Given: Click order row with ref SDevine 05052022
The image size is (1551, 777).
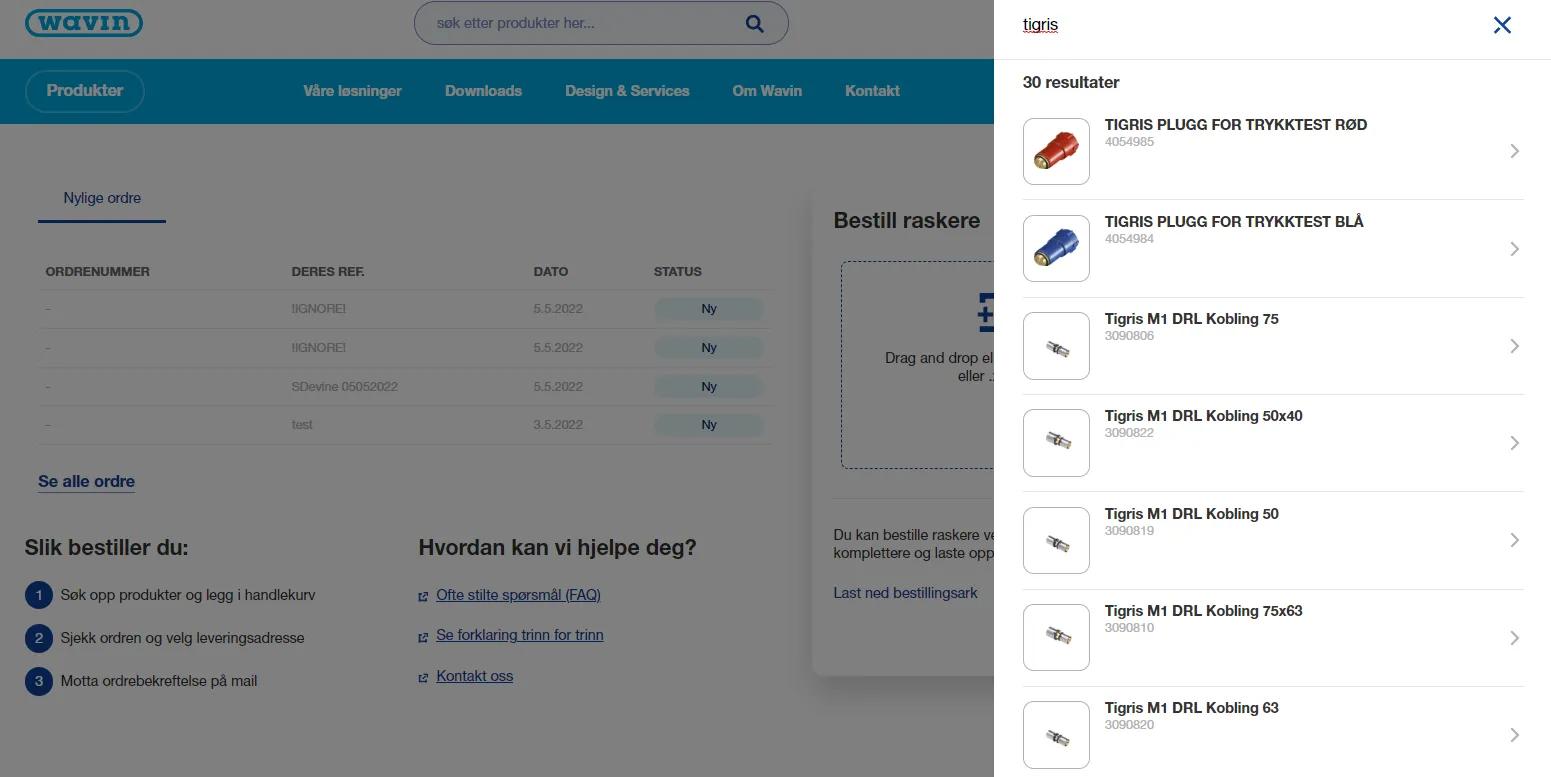Looking at the screenshot, I should [x=405, y=387].
